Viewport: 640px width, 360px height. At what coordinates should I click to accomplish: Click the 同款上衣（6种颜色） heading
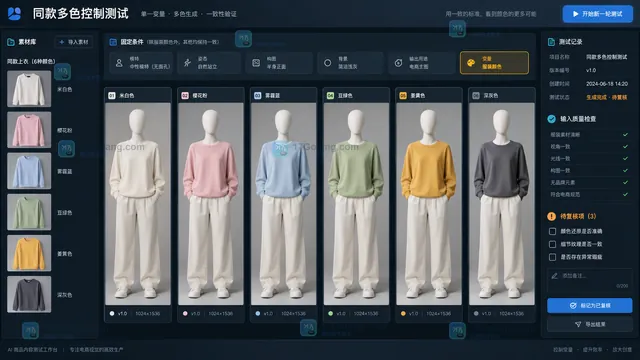[31, 61]
